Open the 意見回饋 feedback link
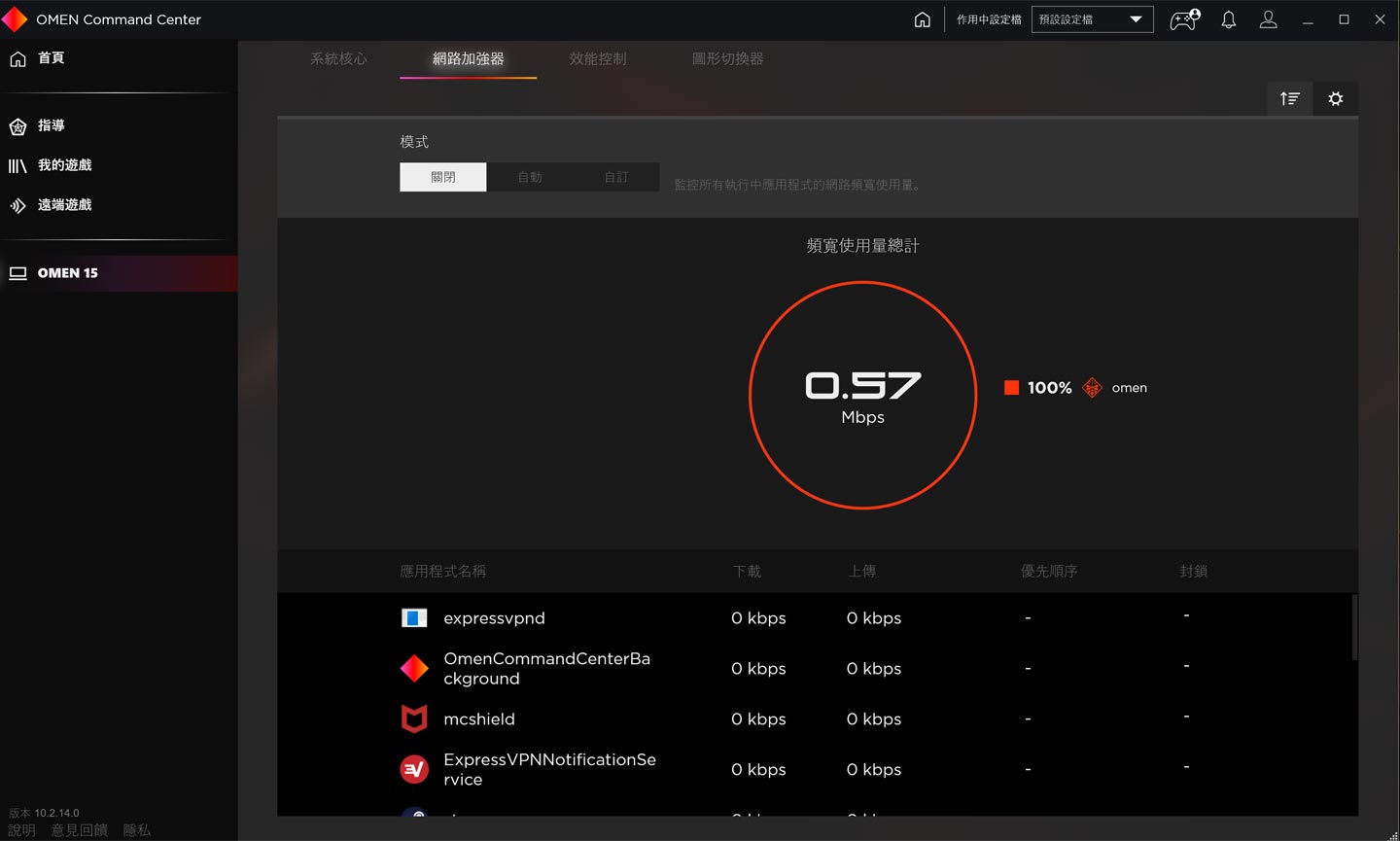The image size is (1400, 841). coord(79,830)
